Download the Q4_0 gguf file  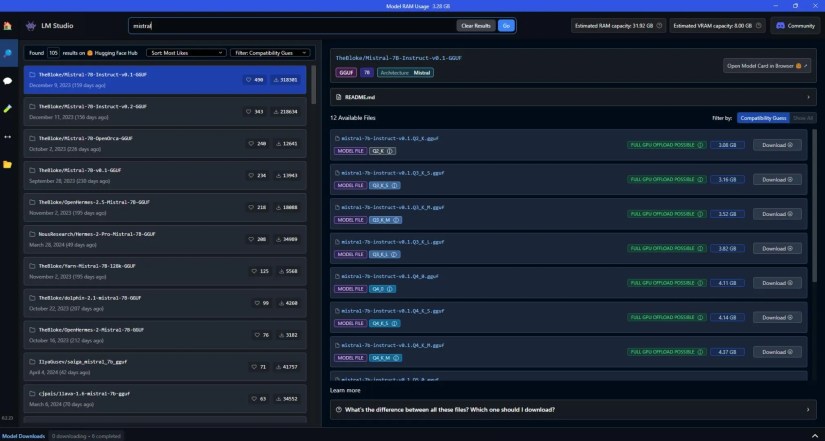point(777,283)
